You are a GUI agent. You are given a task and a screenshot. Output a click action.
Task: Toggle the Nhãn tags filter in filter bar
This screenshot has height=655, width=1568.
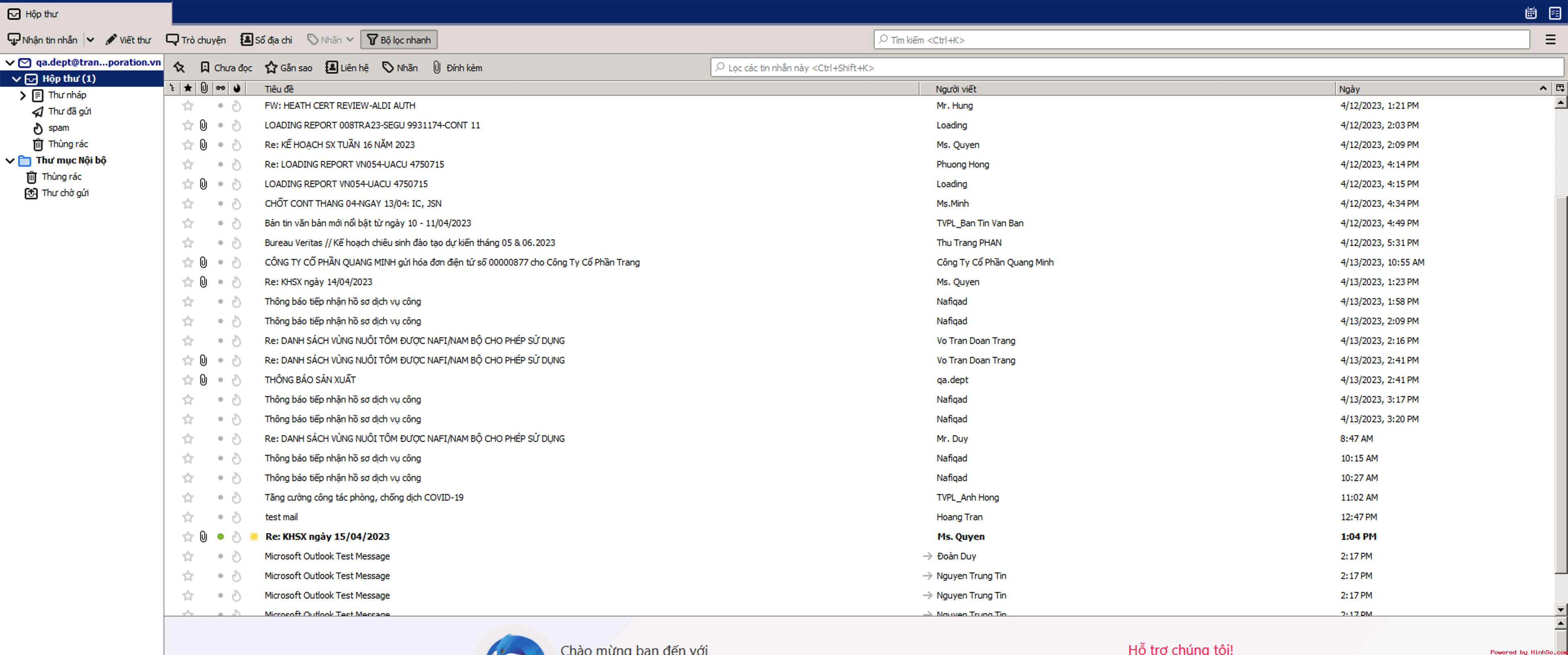(x=400, y=67)
